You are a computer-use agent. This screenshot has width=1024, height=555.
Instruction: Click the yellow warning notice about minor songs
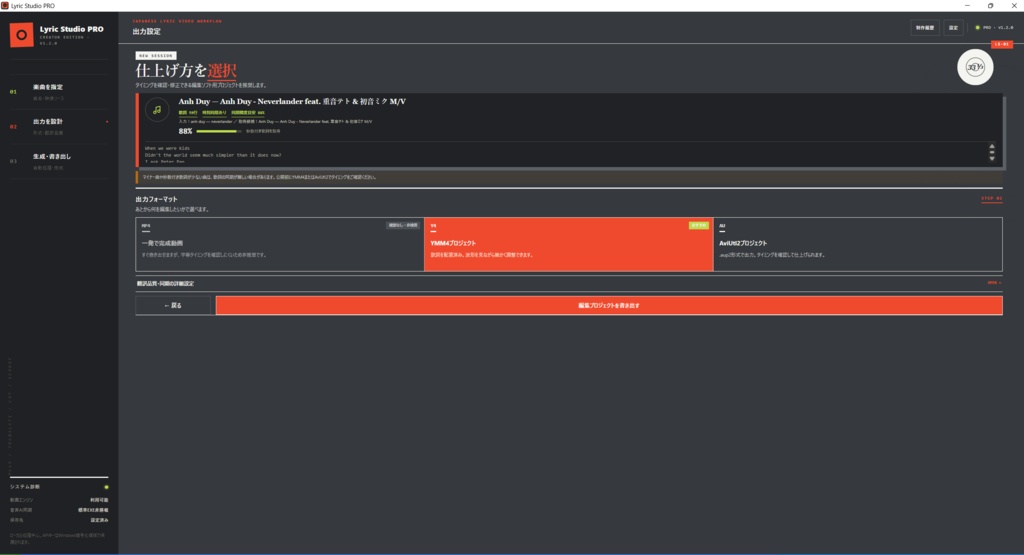569,177
